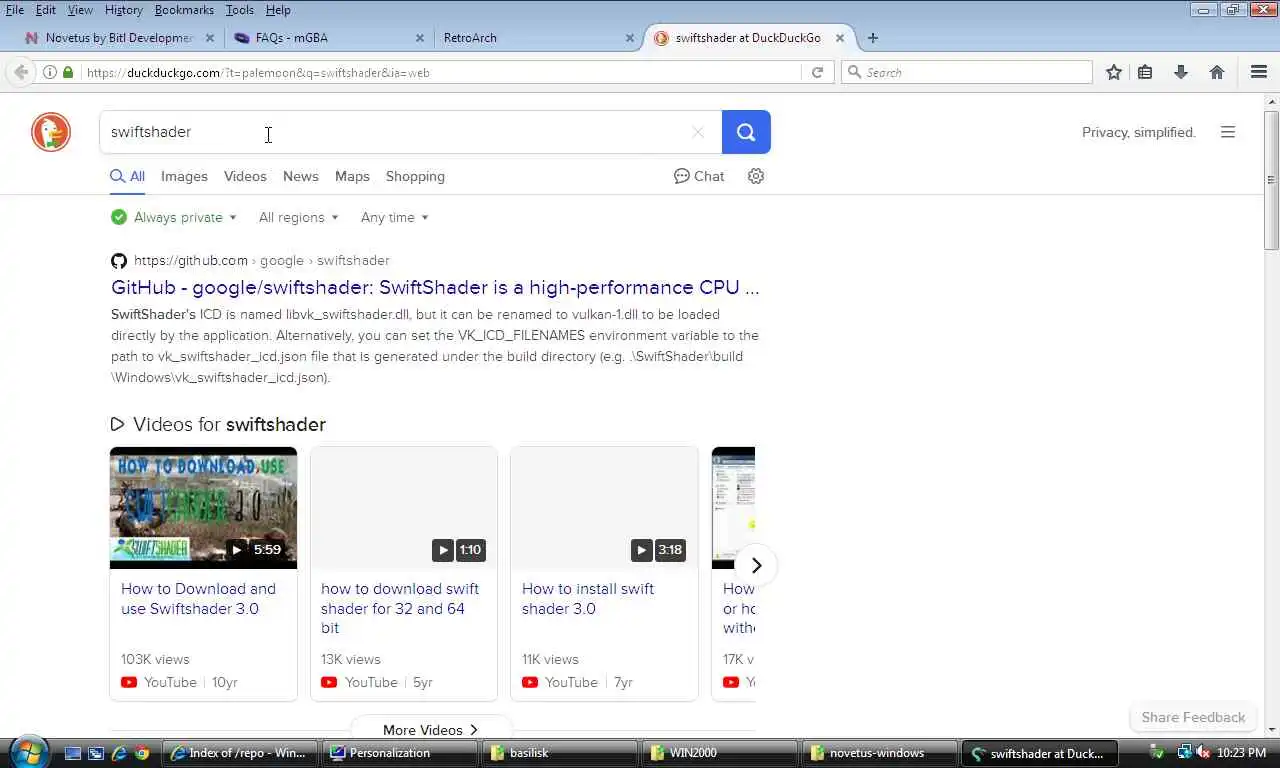The image size is (1280, 768).
Task: Expand the All regions filter dropdown
Action: click(x=298, y=217)
